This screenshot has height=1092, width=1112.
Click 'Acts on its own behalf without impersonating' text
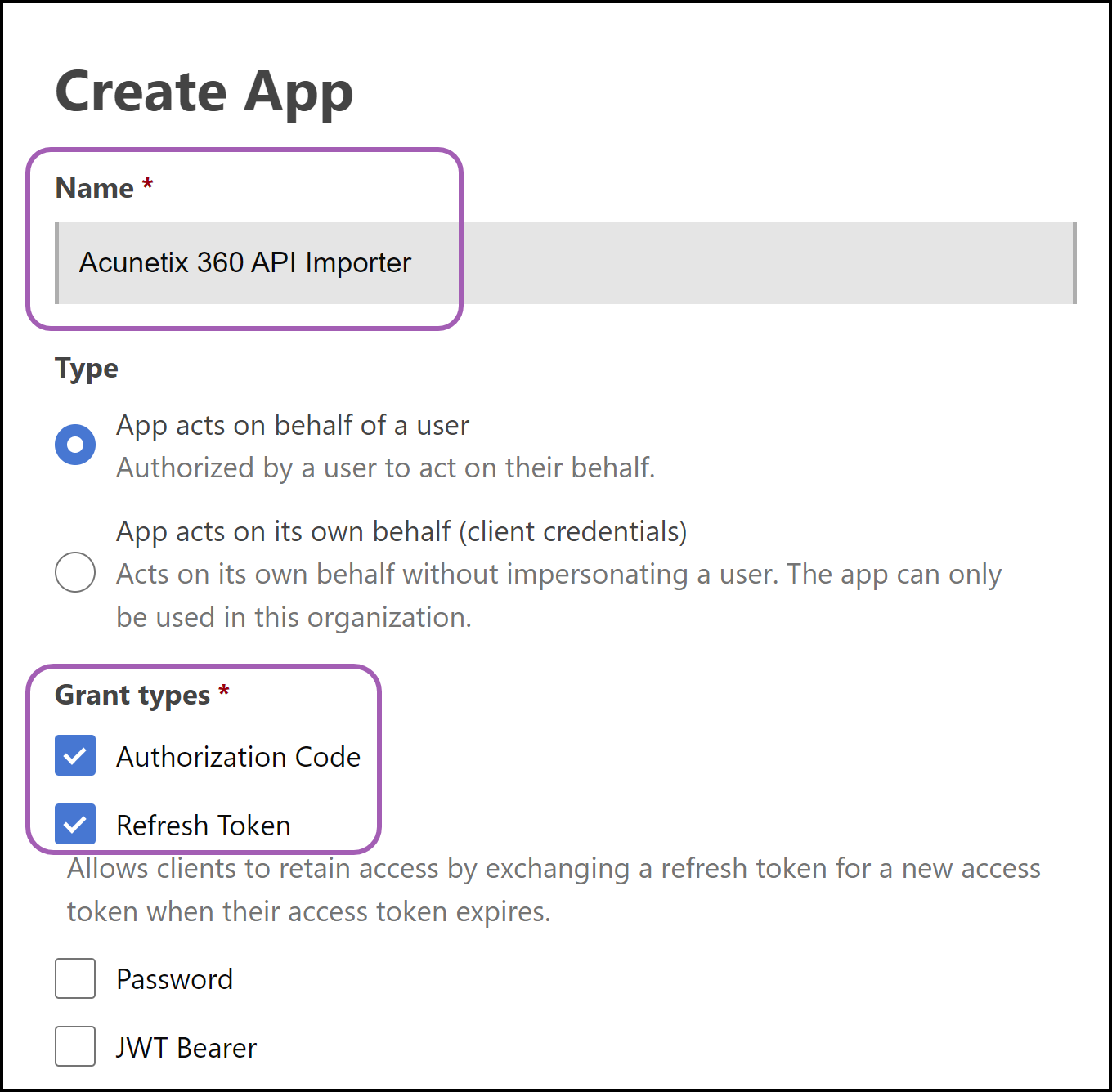[558, 596]
